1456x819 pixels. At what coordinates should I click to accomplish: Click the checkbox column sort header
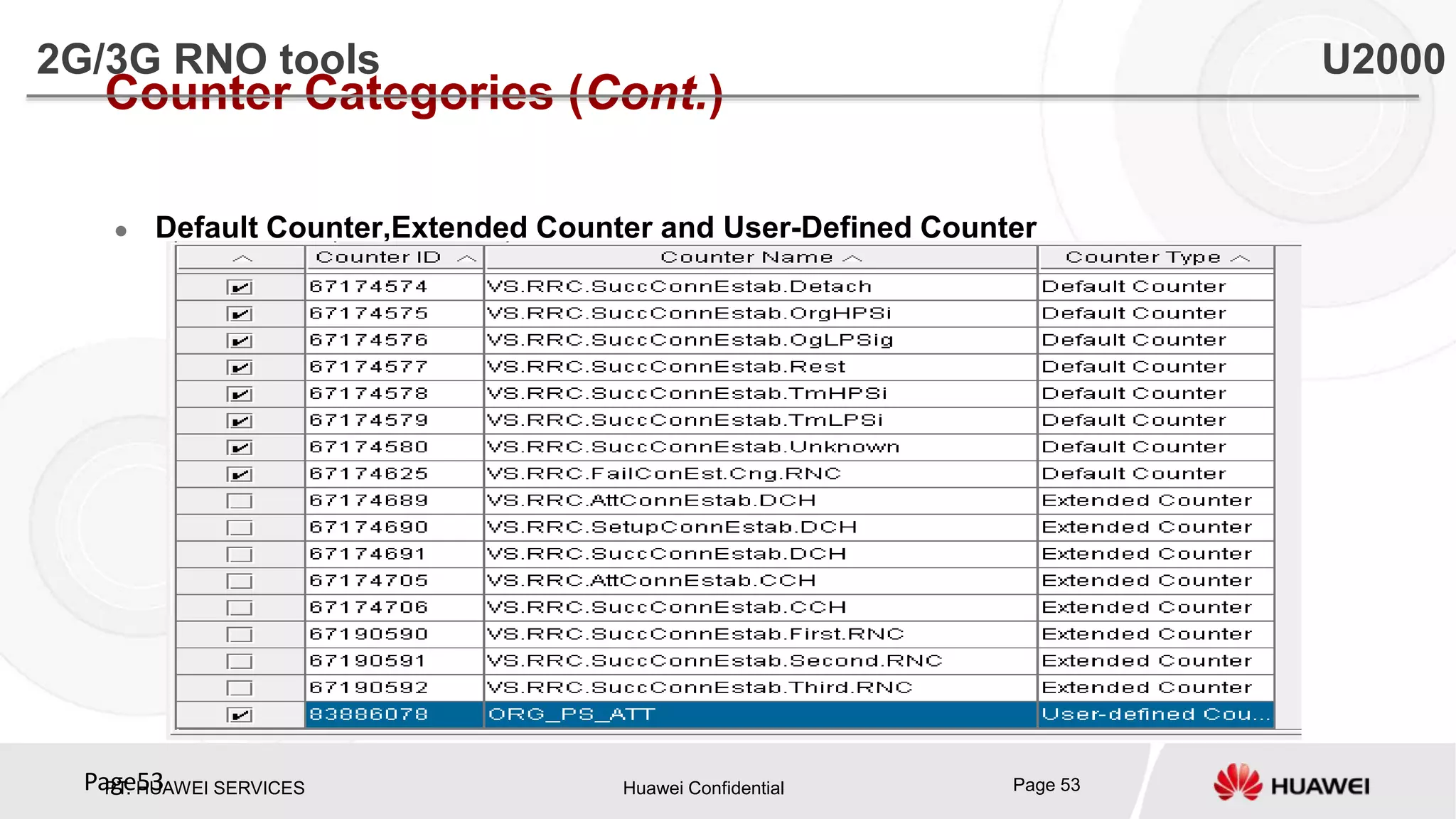241,257
